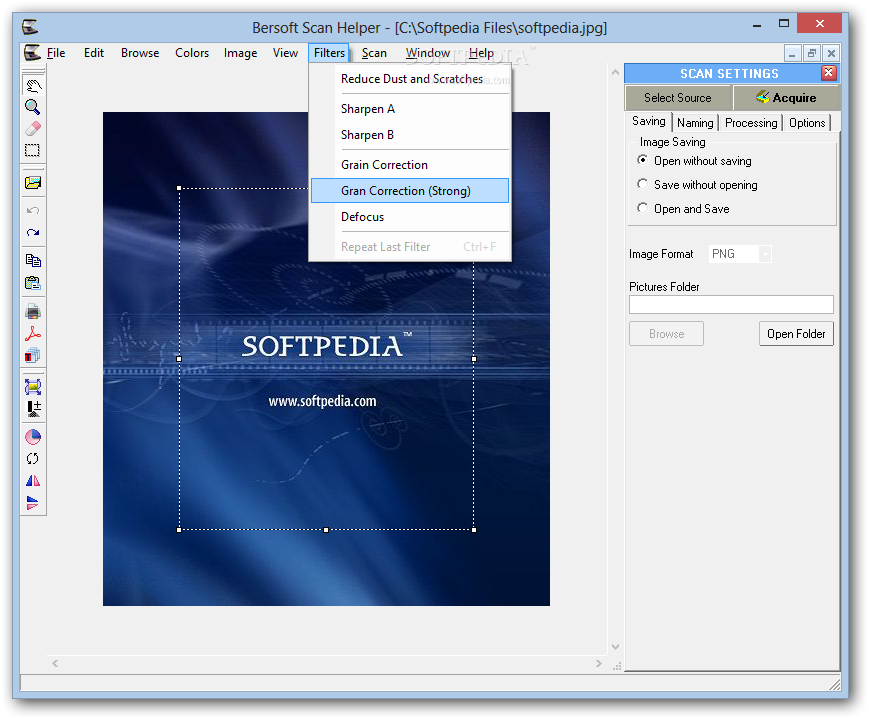Select Open and Save option
The width and height of the screenshot is (869, 719).
[x=683, y=208]
